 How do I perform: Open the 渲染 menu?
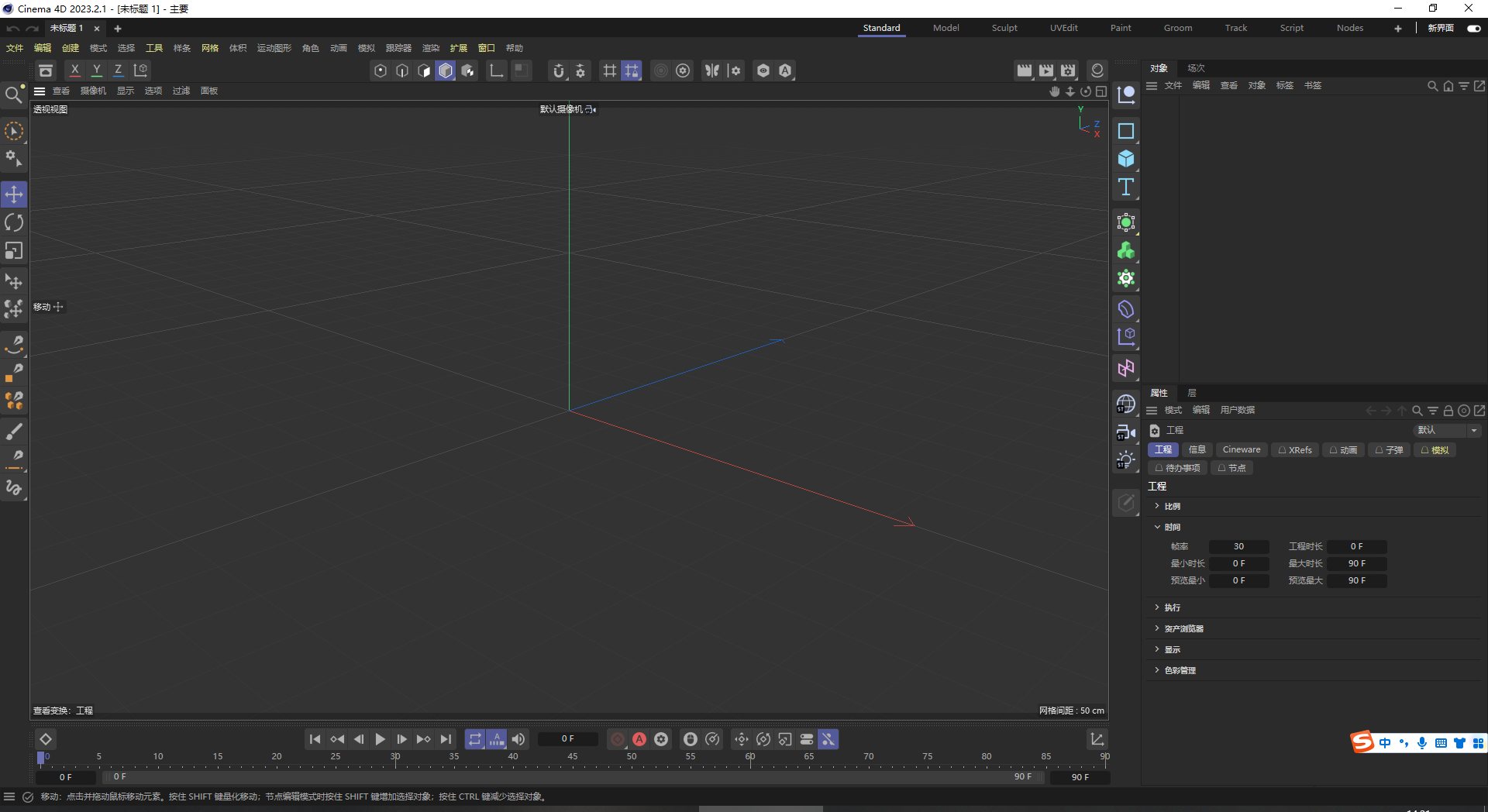tap(430, 48)
